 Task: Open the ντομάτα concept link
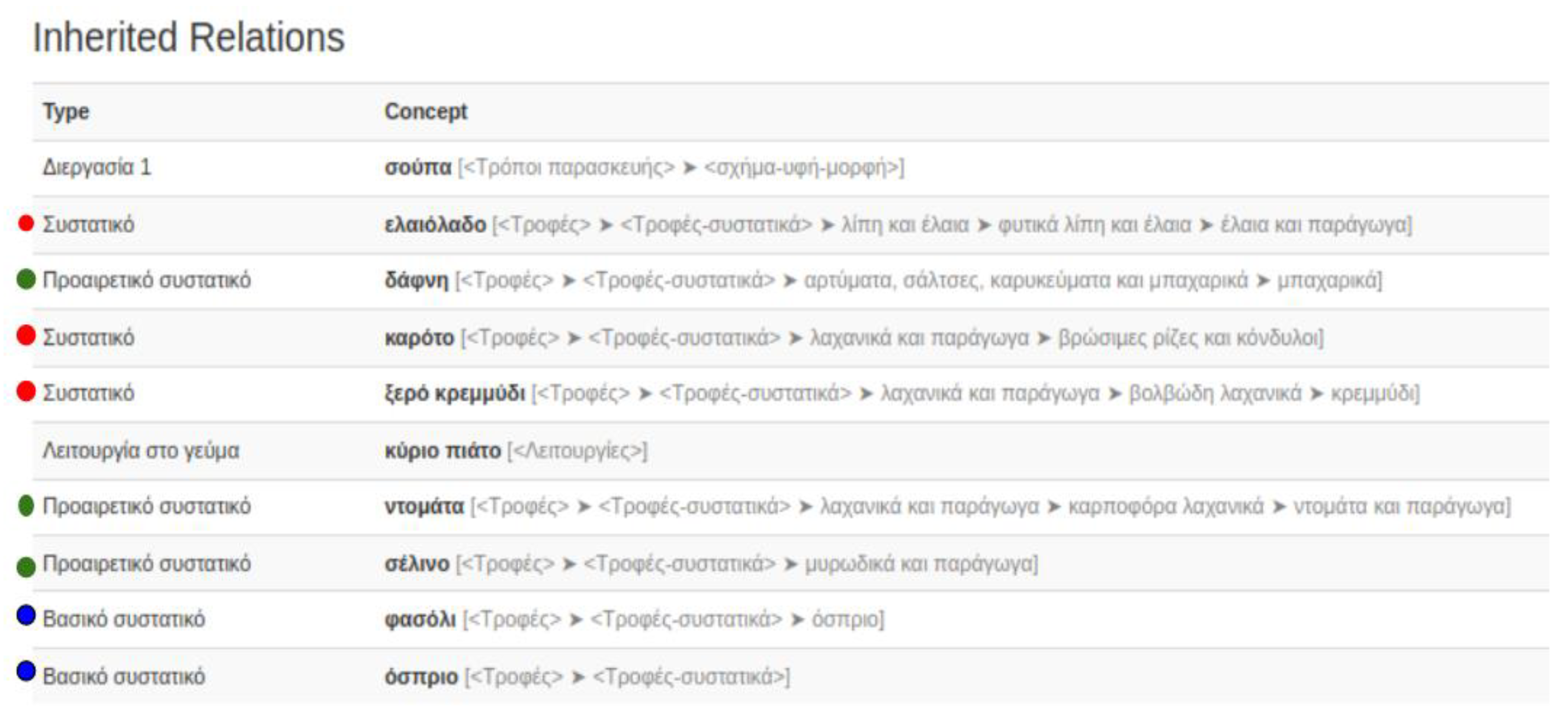click(x=424, y=506)
